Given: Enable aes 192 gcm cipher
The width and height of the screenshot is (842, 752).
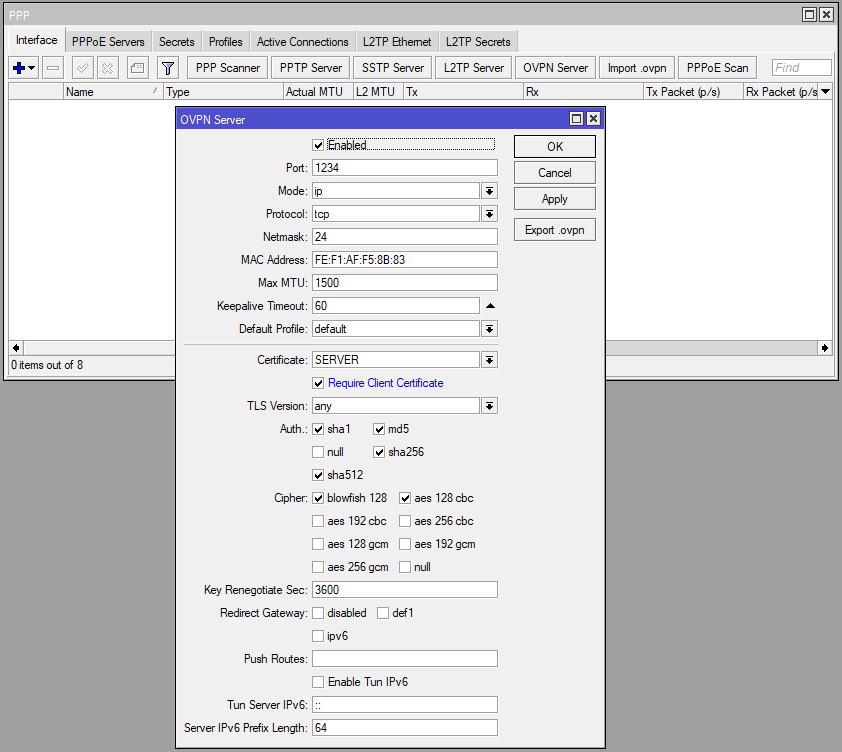Looking at the screenshot, I should pos(405,544).
